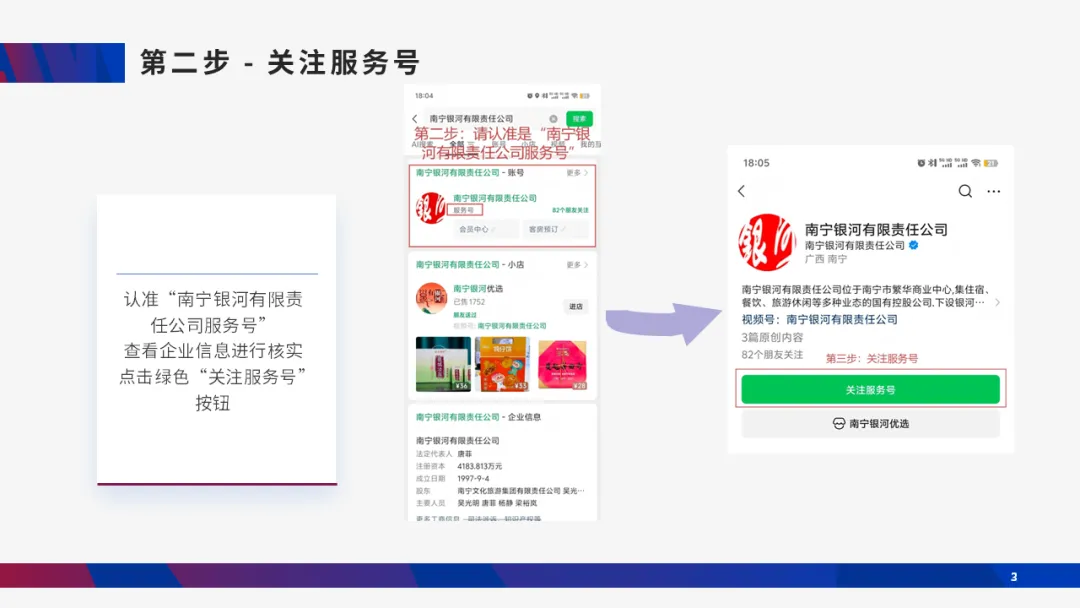Open the ¥33 product thumbnail

(502, 364)
